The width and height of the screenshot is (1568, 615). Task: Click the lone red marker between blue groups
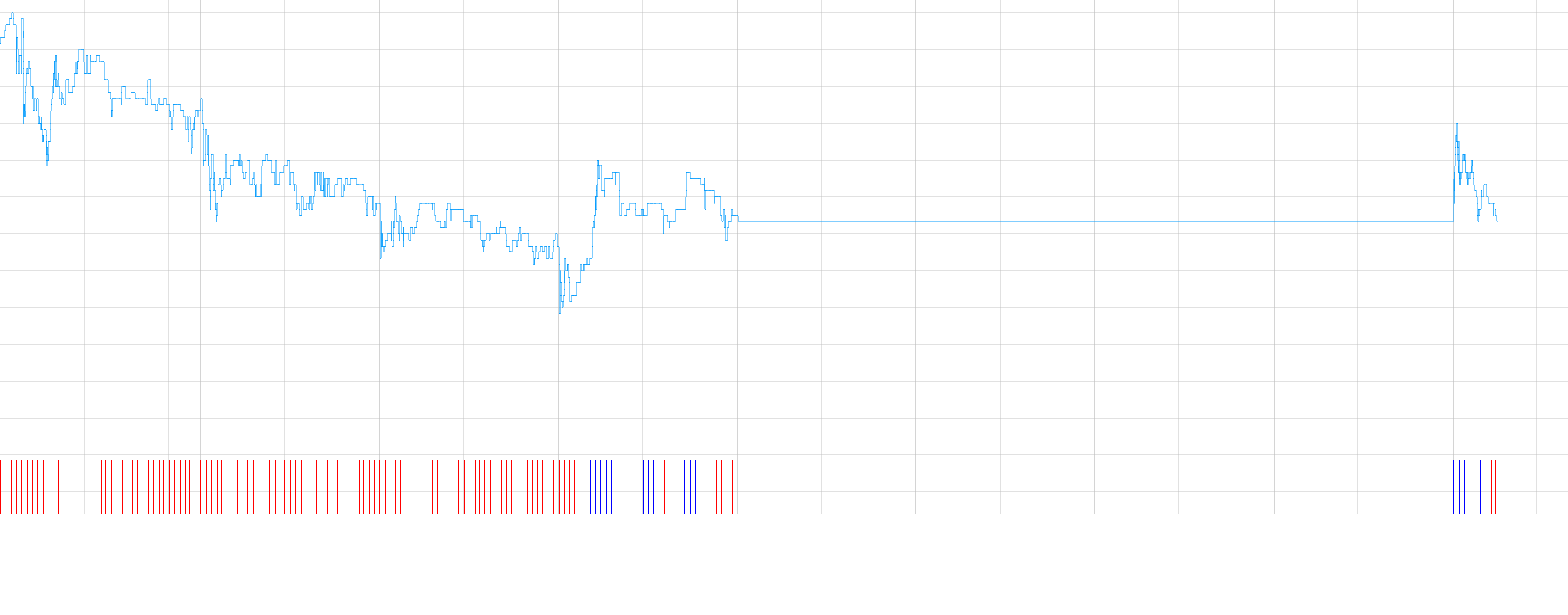tap(664, 487)
